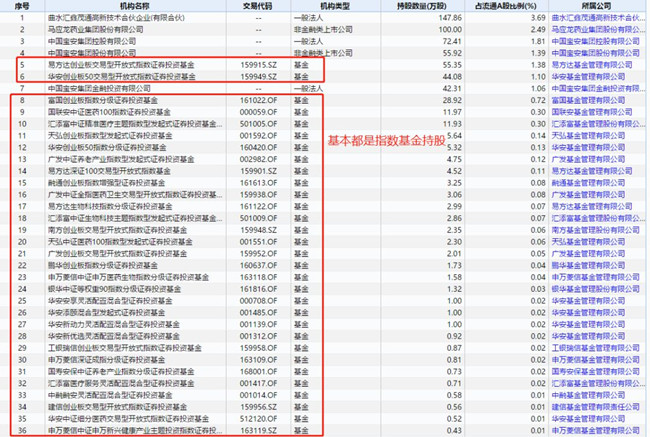The height and width of the screenshot is (437, 650).
Task: Open the 天弘基金管理有限公司 link in row 11
Action: [x=588, y=136]
